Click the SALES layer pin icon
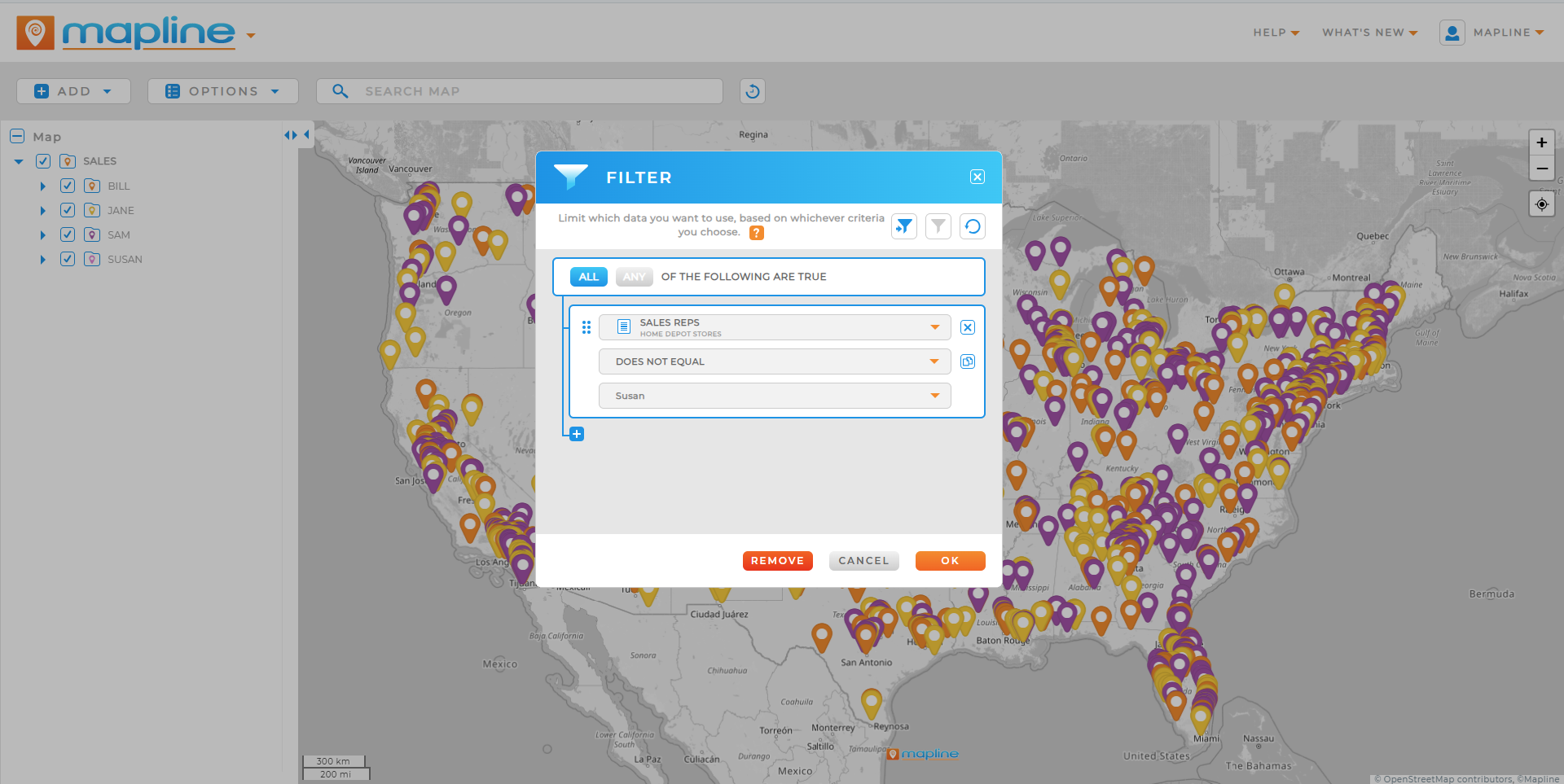 (x=68, y=161)
